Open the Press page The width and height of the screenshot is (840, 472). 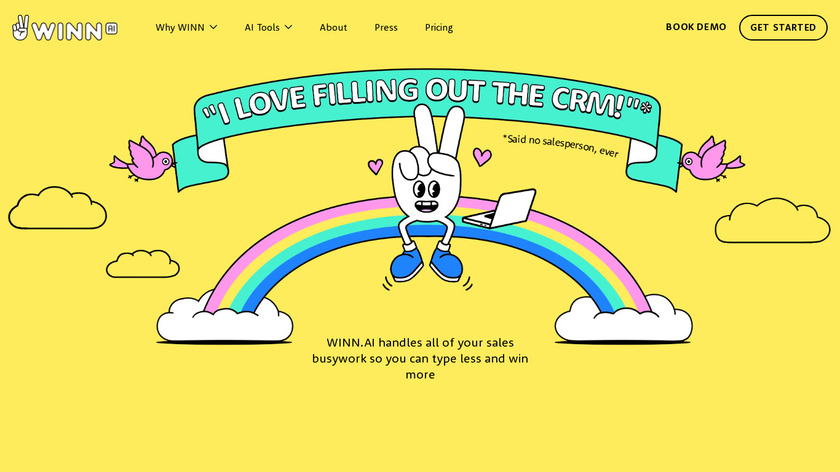[x=386, y=27]
